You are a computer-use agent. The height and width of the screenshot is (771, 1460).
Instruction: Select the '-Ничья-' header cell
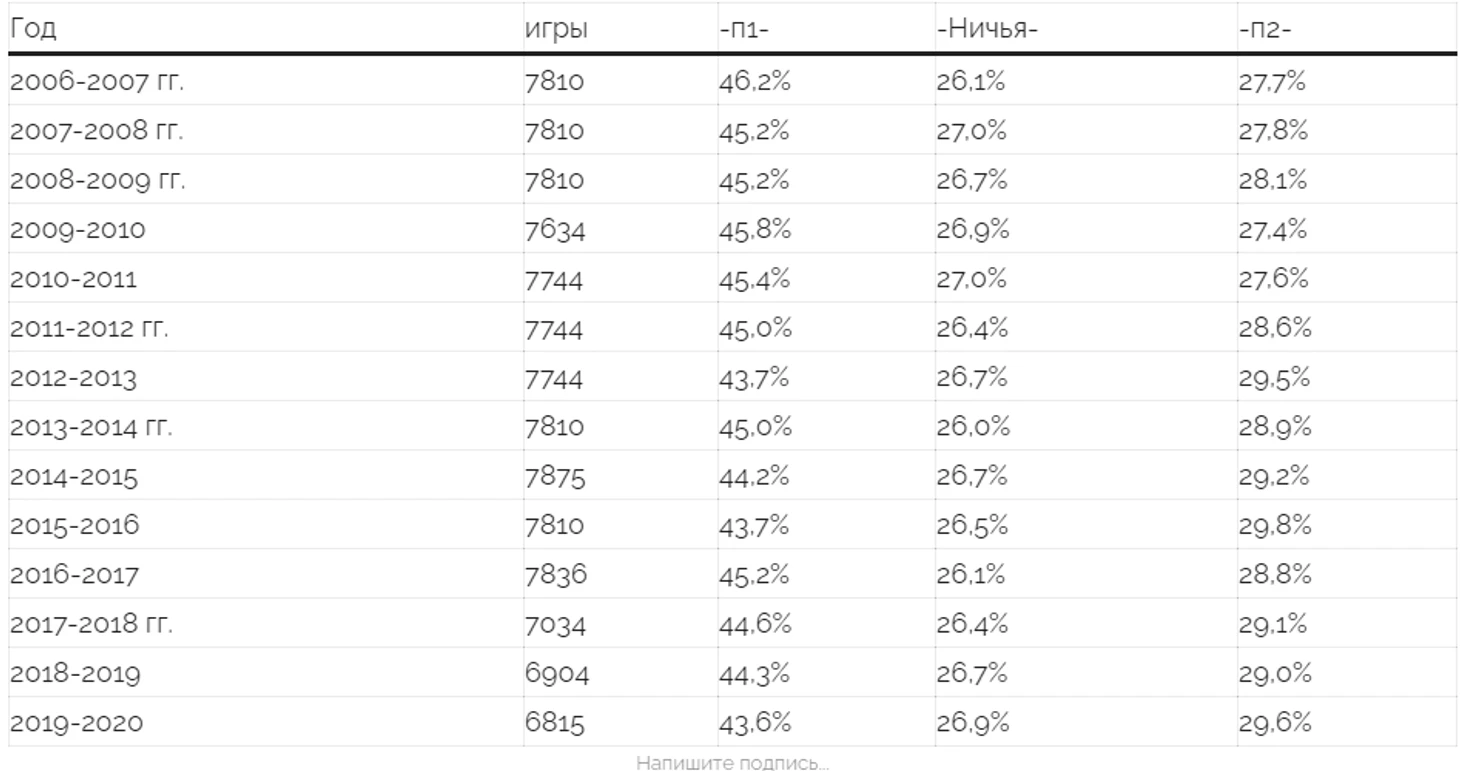[986, 30]
